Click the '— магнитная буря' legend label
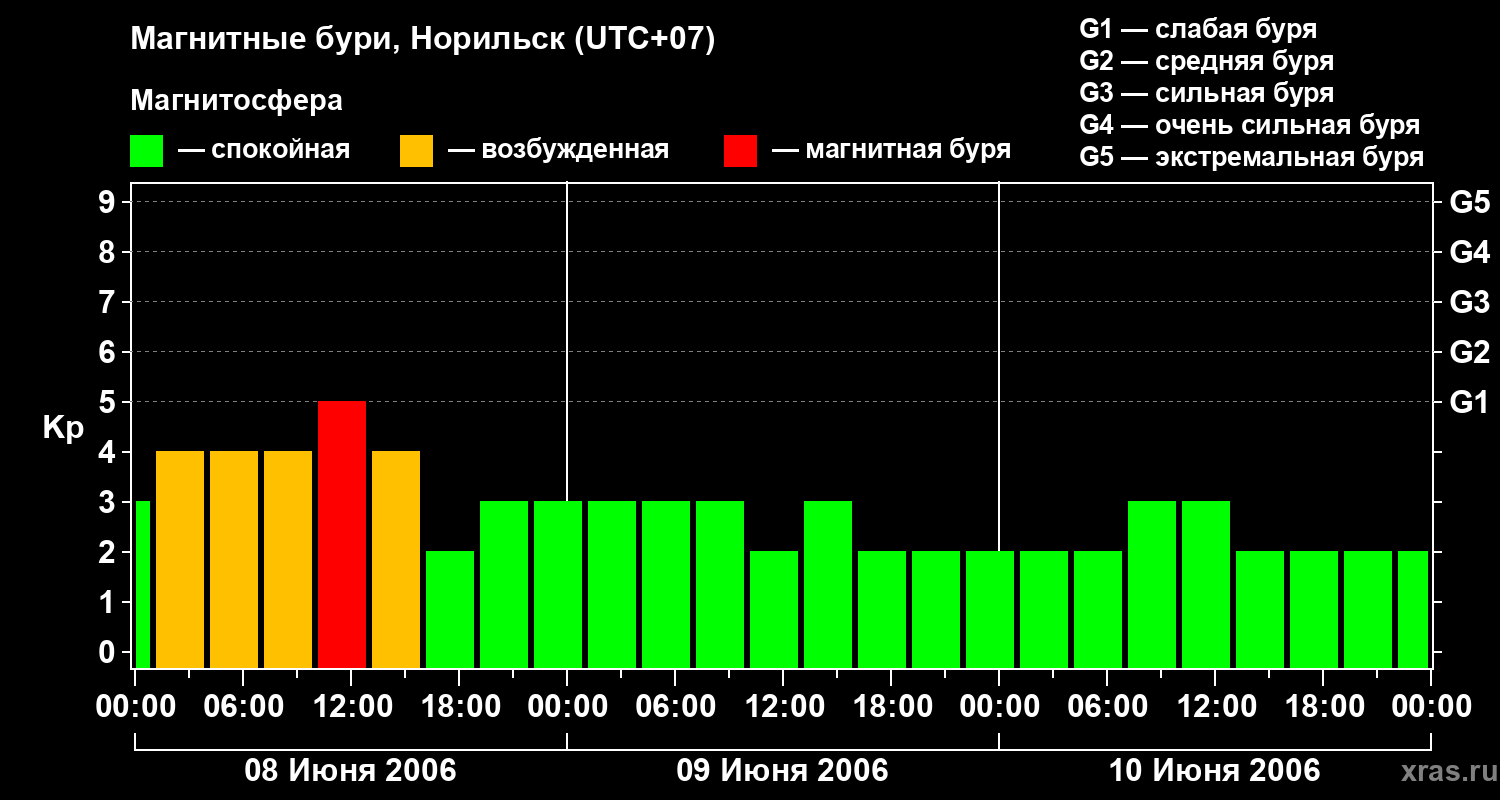Screen dimensions: 1500x800 [x=891, y=150]
